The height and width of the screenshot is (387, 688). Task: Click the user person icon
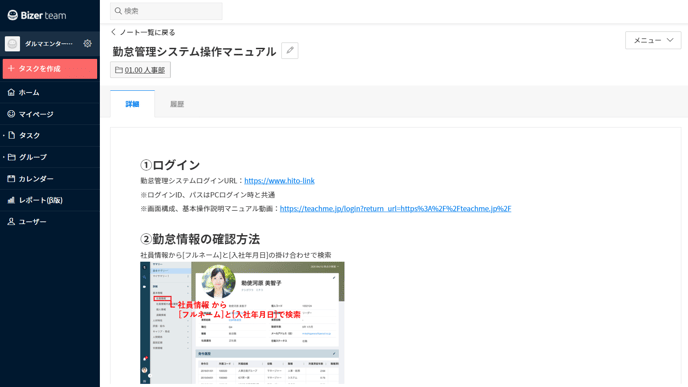pyautogui.click(x=11, y=222)
